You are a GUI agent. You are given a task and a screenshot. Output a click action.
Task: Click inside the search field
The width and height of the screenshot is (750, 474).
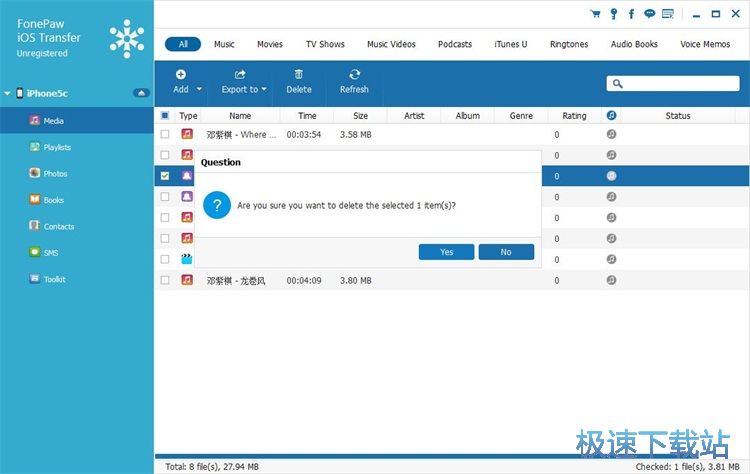click(673, 83)
